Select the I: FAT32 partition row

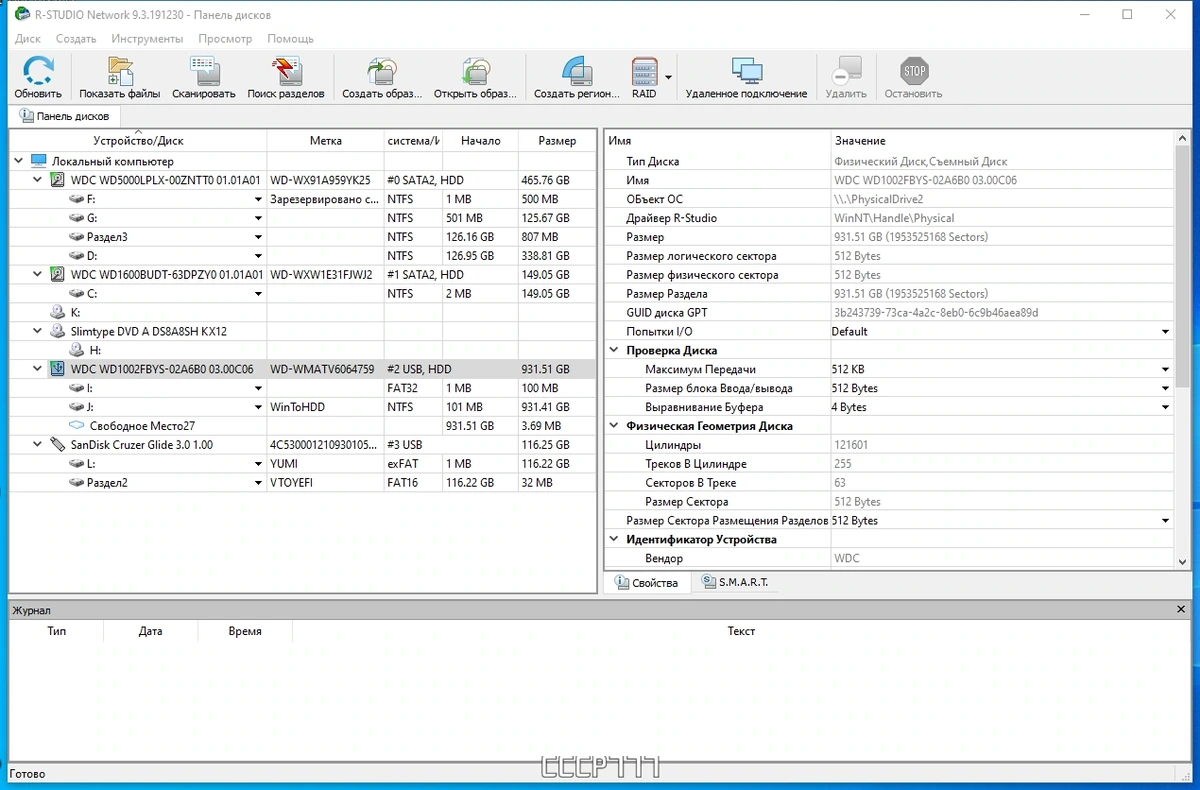(x=303, y=388)
